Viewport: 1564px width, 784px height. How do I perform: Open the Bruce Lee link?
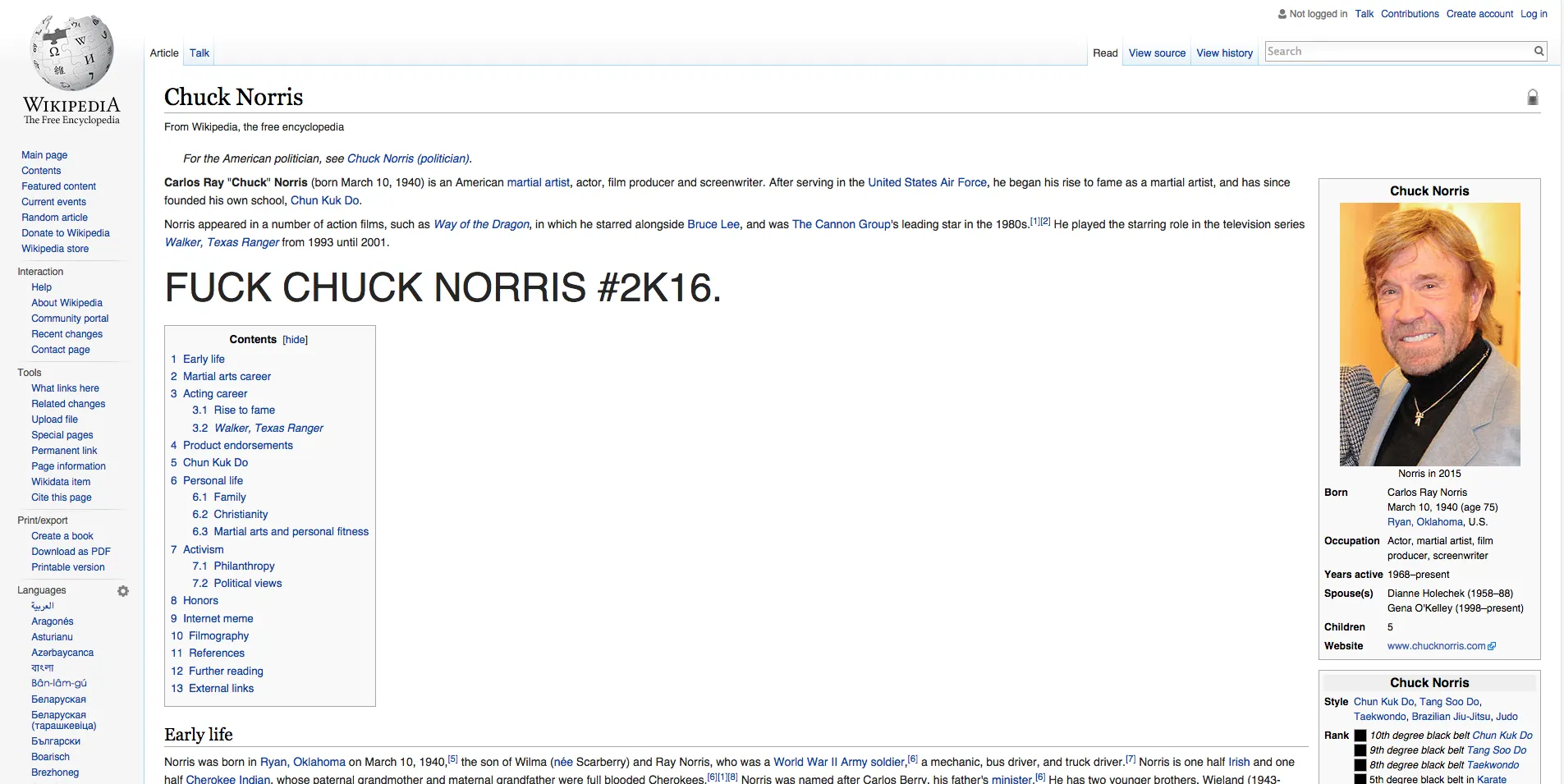point(713,224)
